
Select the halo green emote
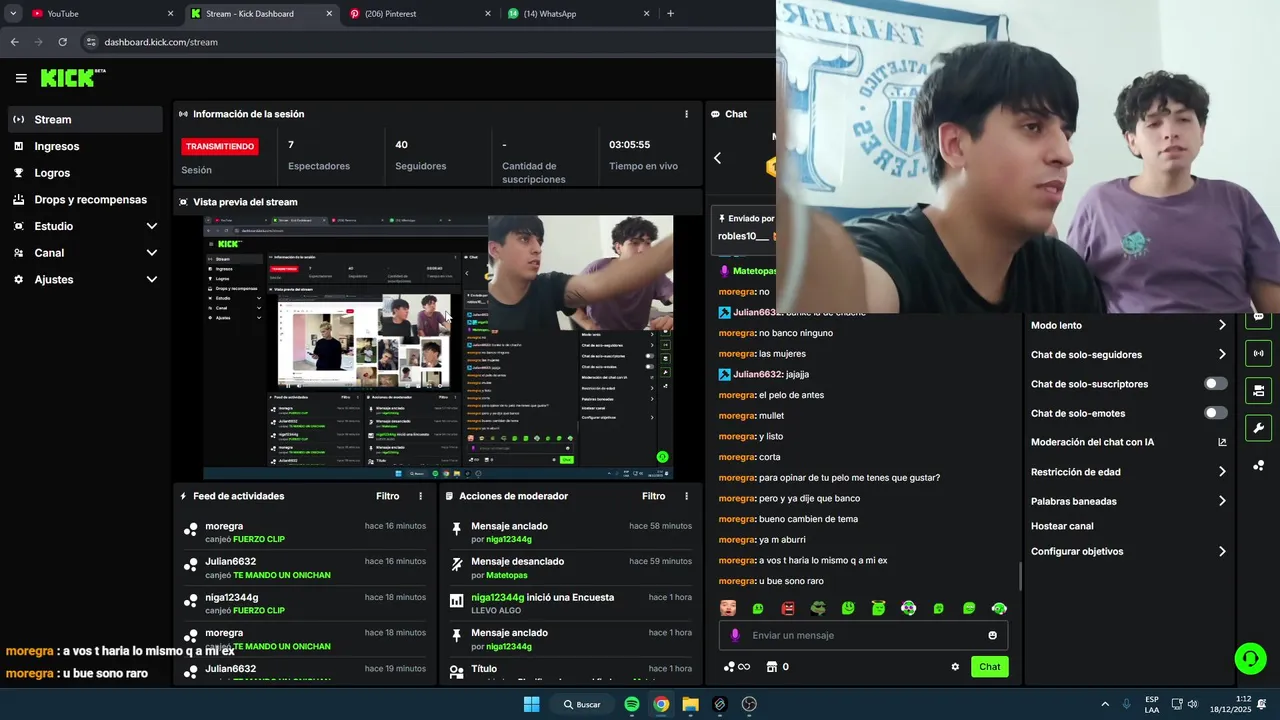click(878, 608)
